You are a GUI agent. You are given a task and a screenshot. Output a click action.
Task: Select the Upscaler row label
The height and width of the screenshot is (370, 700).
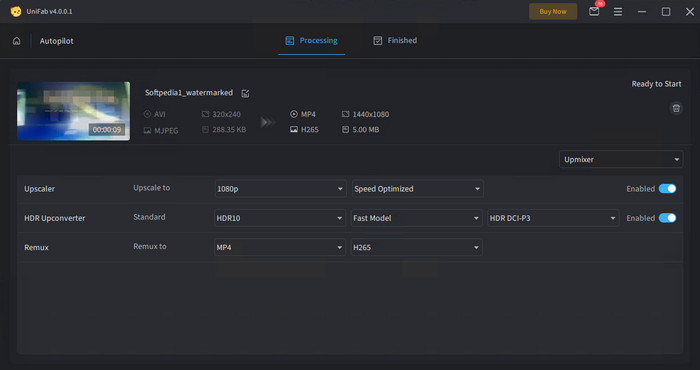(x=39, y=189)
